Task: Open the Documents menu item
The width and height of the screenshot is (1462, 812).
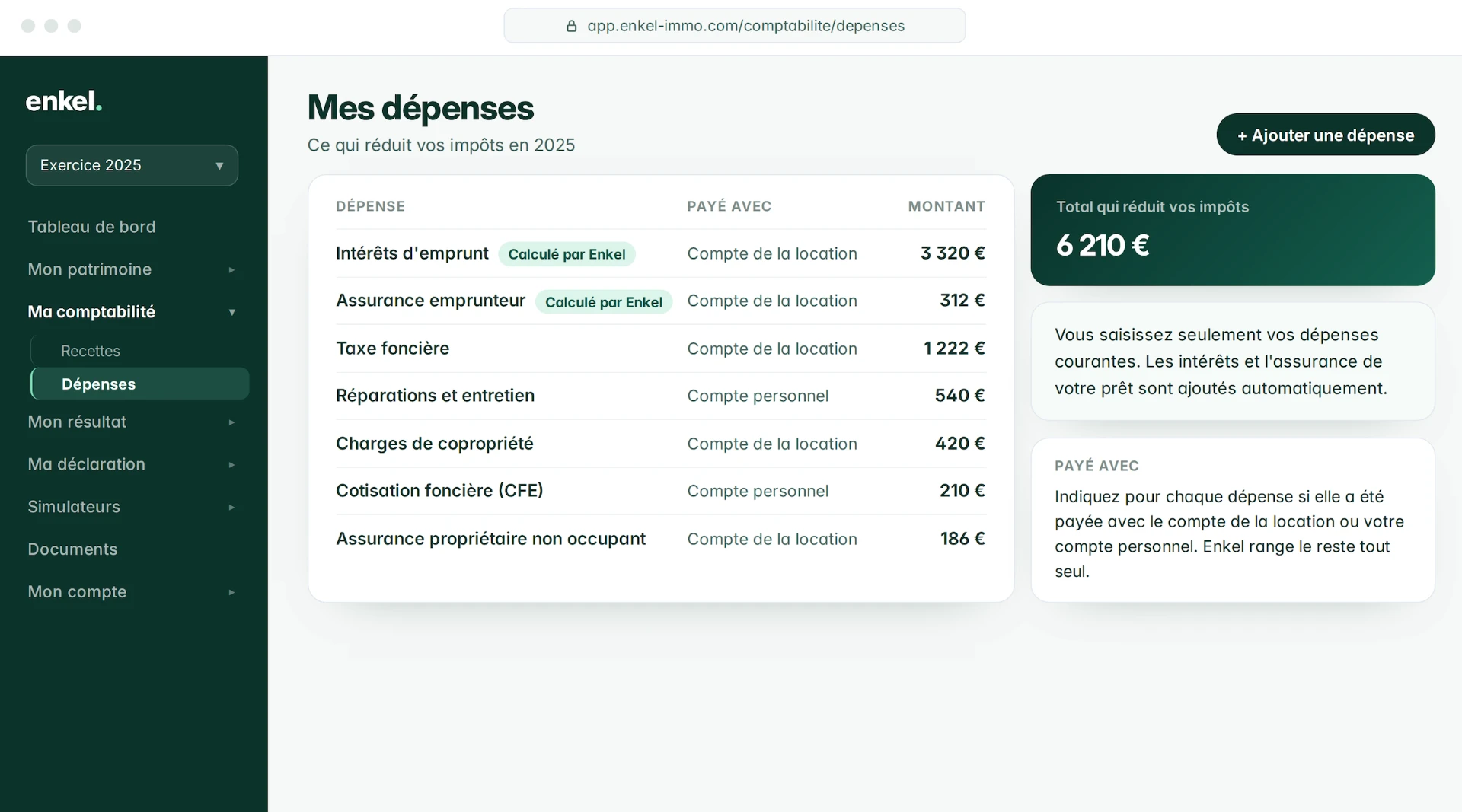Action: [72, 549]
